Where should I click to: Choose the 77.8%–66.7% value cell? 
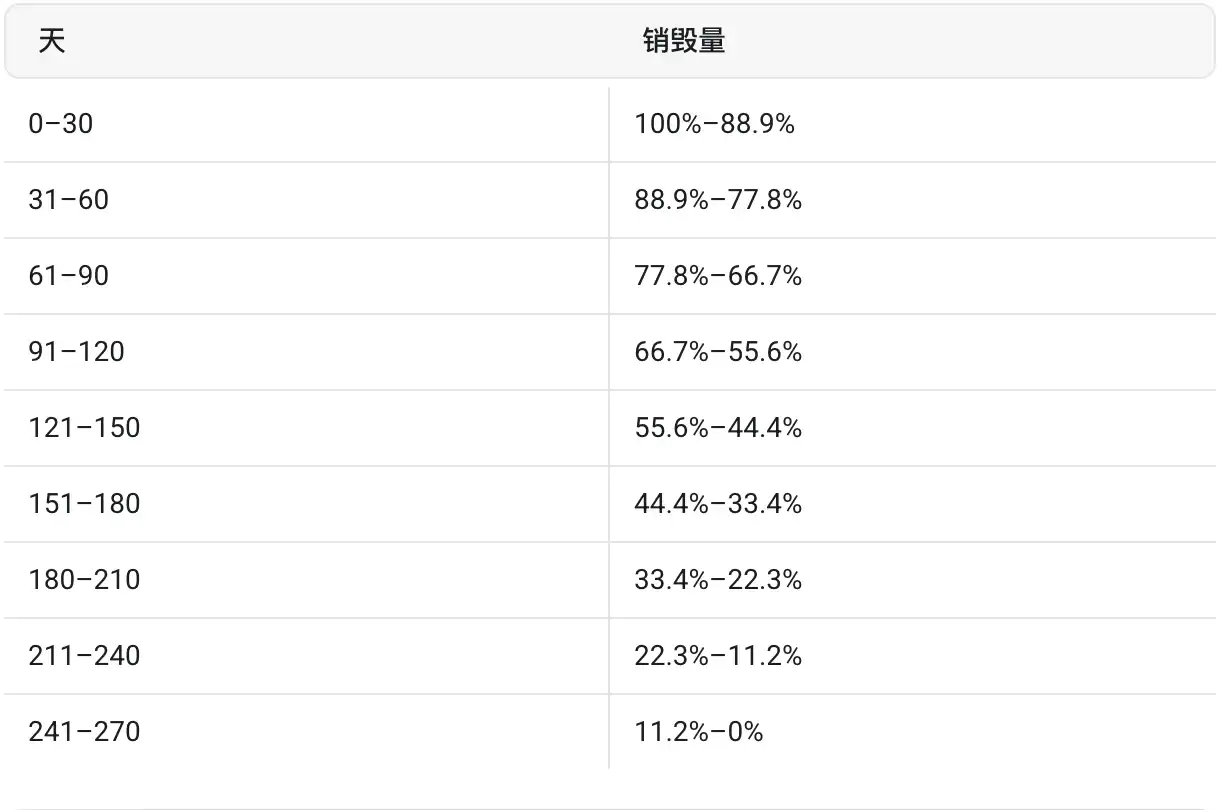pyautogui.click(x=718, y=276)
